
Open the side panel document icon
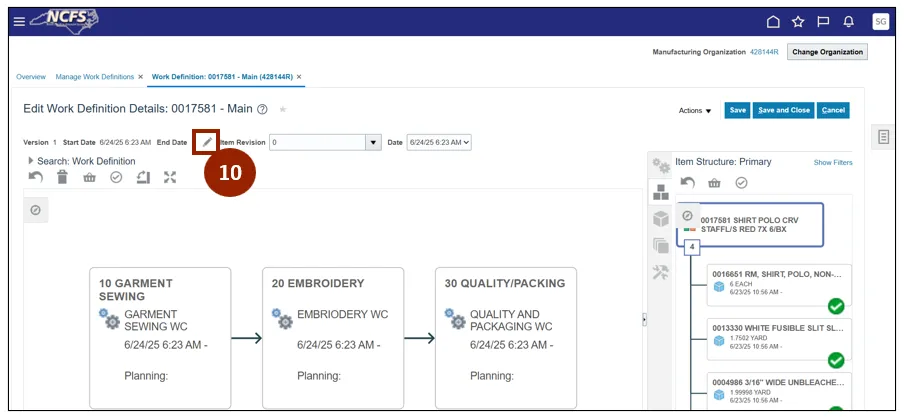(x=883, y=137)
